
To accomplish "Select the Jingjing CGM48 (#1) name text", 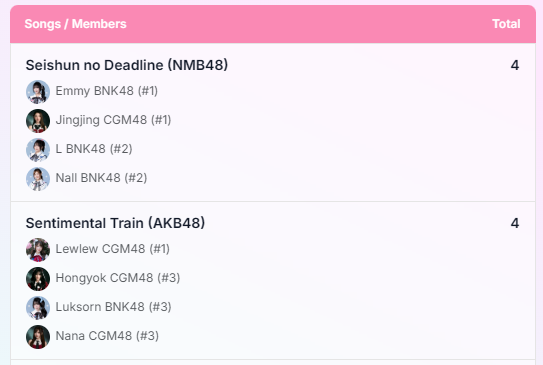I will pyautogui.click(x=113, y=120).
